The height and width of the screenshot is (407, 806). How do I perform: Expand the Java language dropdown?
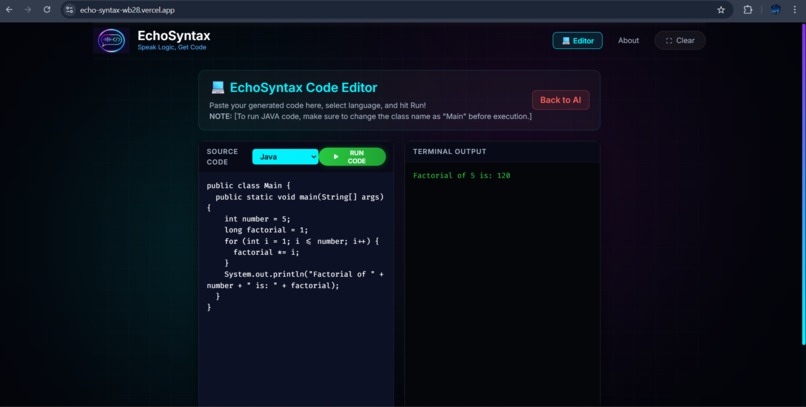coord(285,157)
